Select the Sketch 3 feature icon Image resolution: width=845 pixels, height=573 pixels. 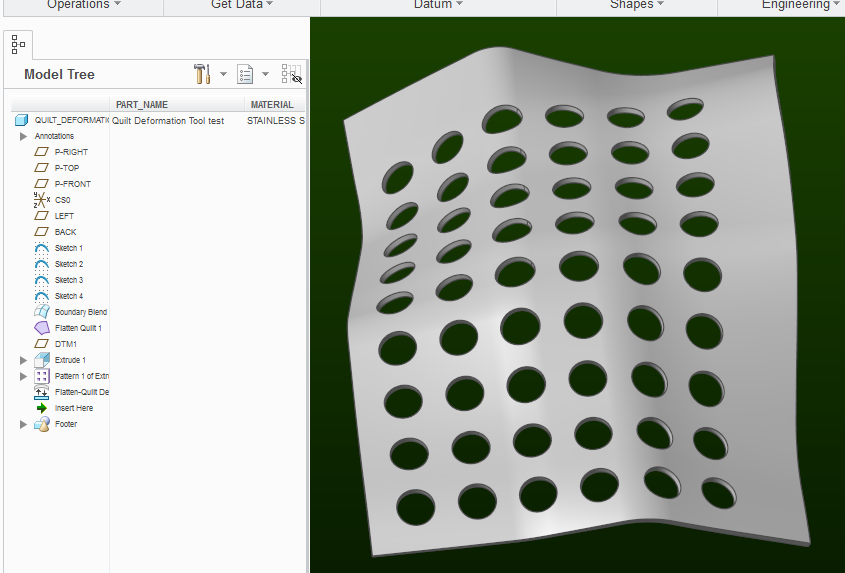click(41, 280)
